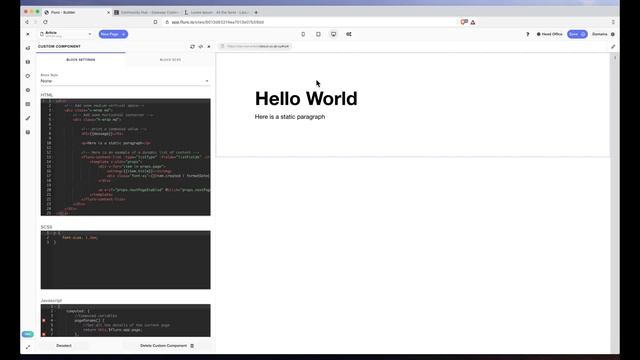
Task: Click the preview URL bar above canvas
Action: [x=255, y=46]
